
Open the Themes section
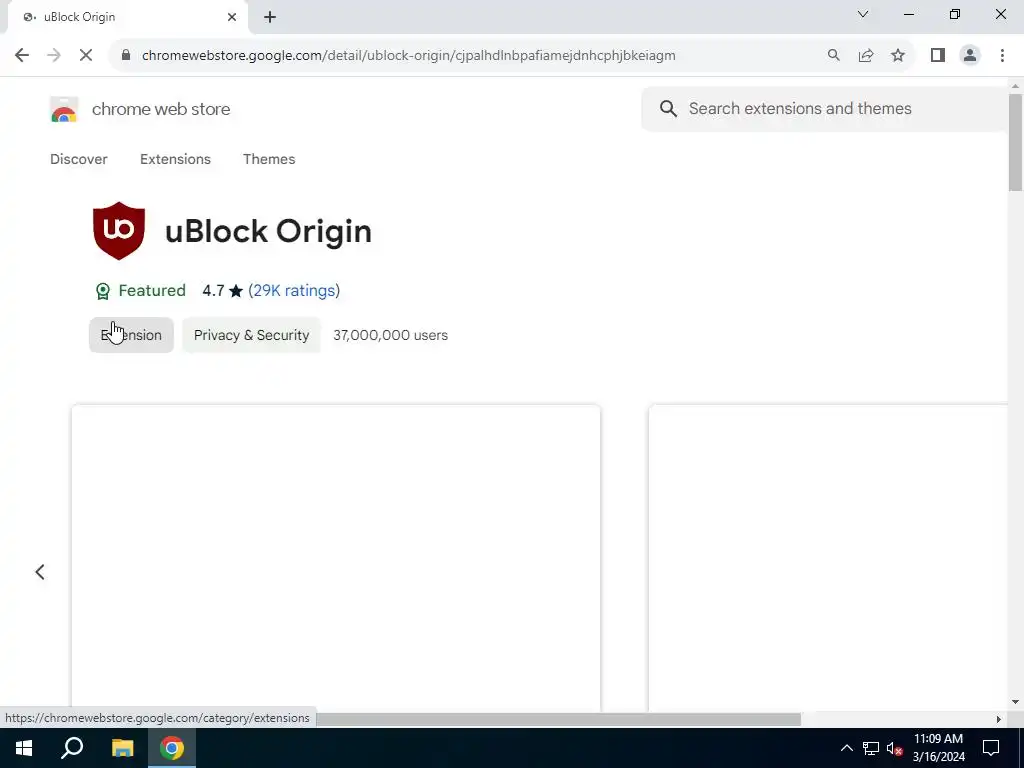pyautogui.click(x=269, y=159)
